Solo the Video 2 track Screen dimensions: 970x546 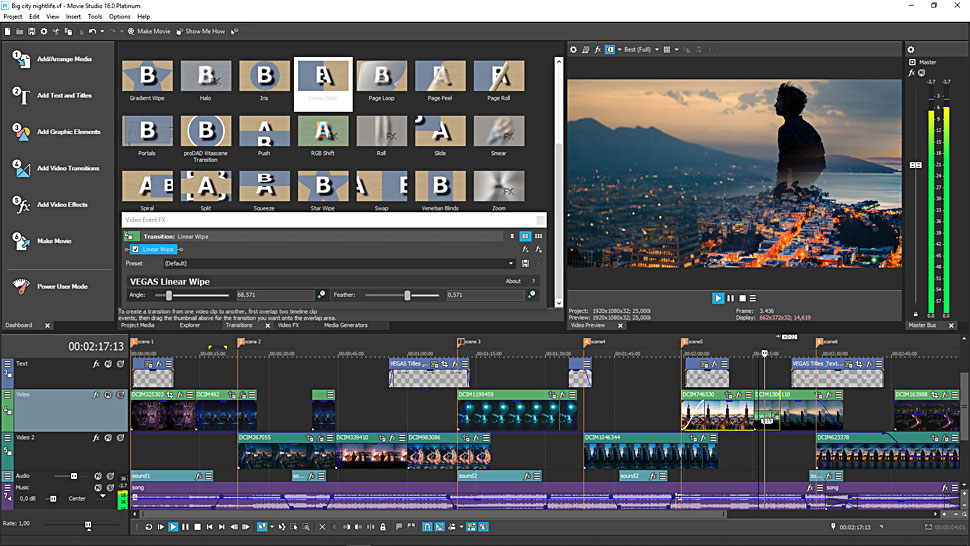tap(119, 438)
